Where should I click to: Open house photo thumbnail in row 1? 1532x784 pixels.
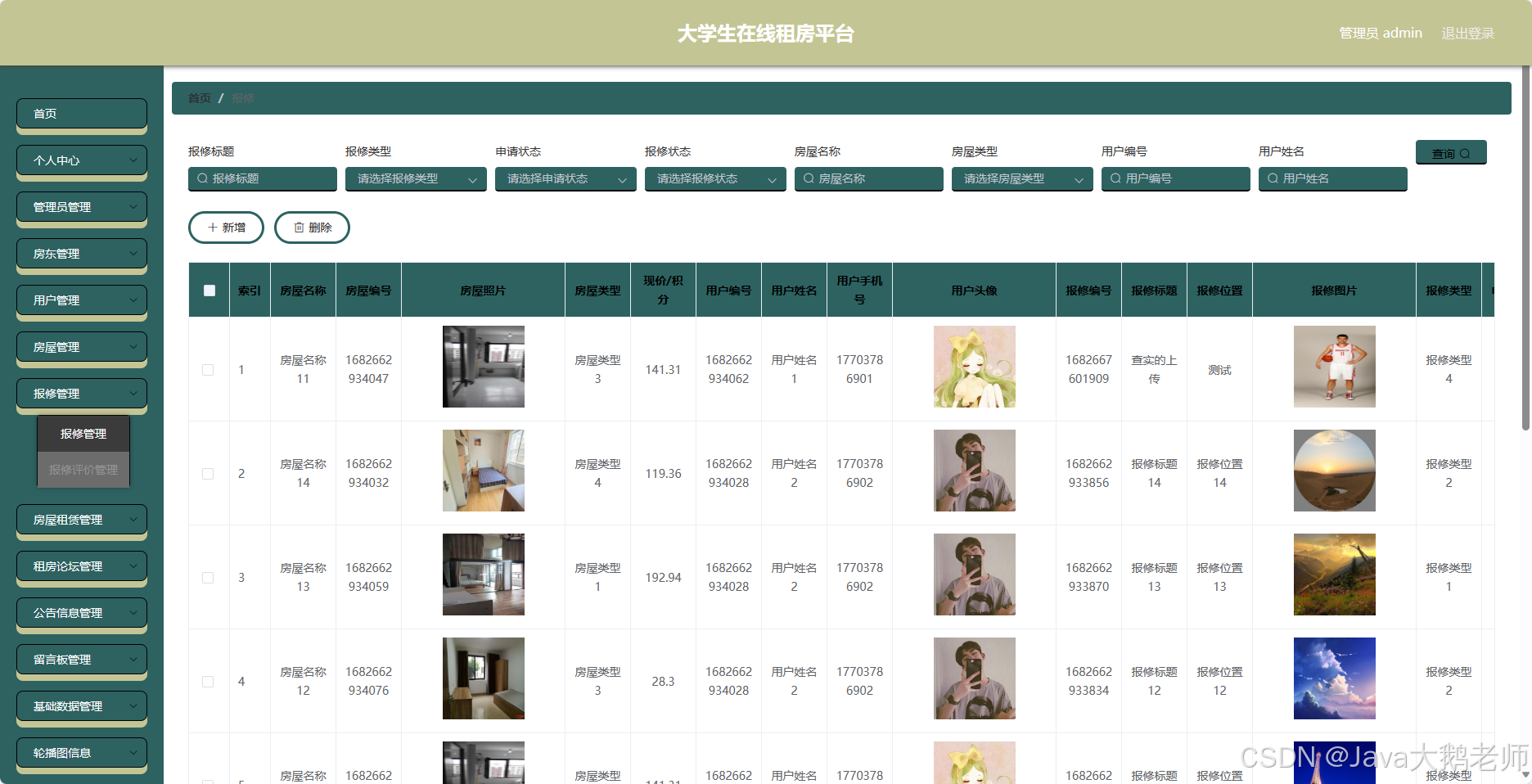[484, 367]
